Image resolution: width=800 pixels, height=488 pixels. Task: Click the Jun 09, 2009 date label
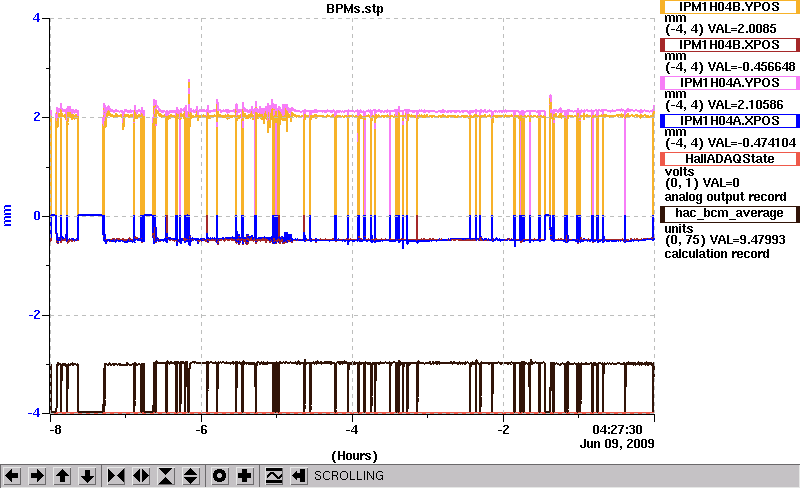click(617, 444)
